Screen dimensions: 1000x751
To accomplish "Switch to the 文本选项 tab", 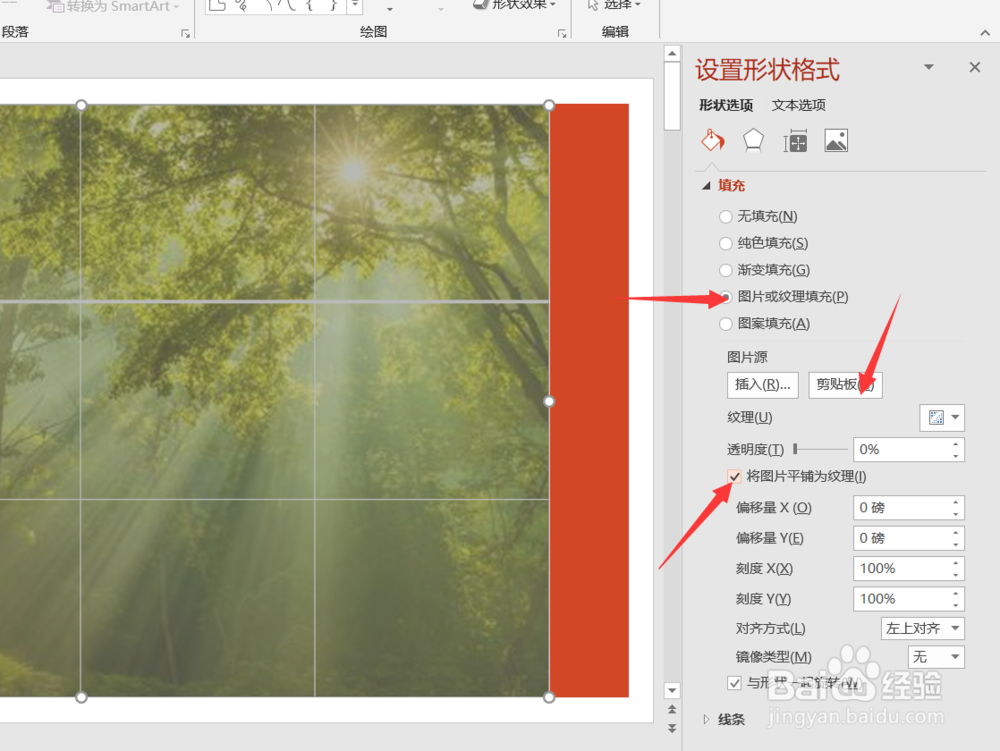I will tap(798, 105).
